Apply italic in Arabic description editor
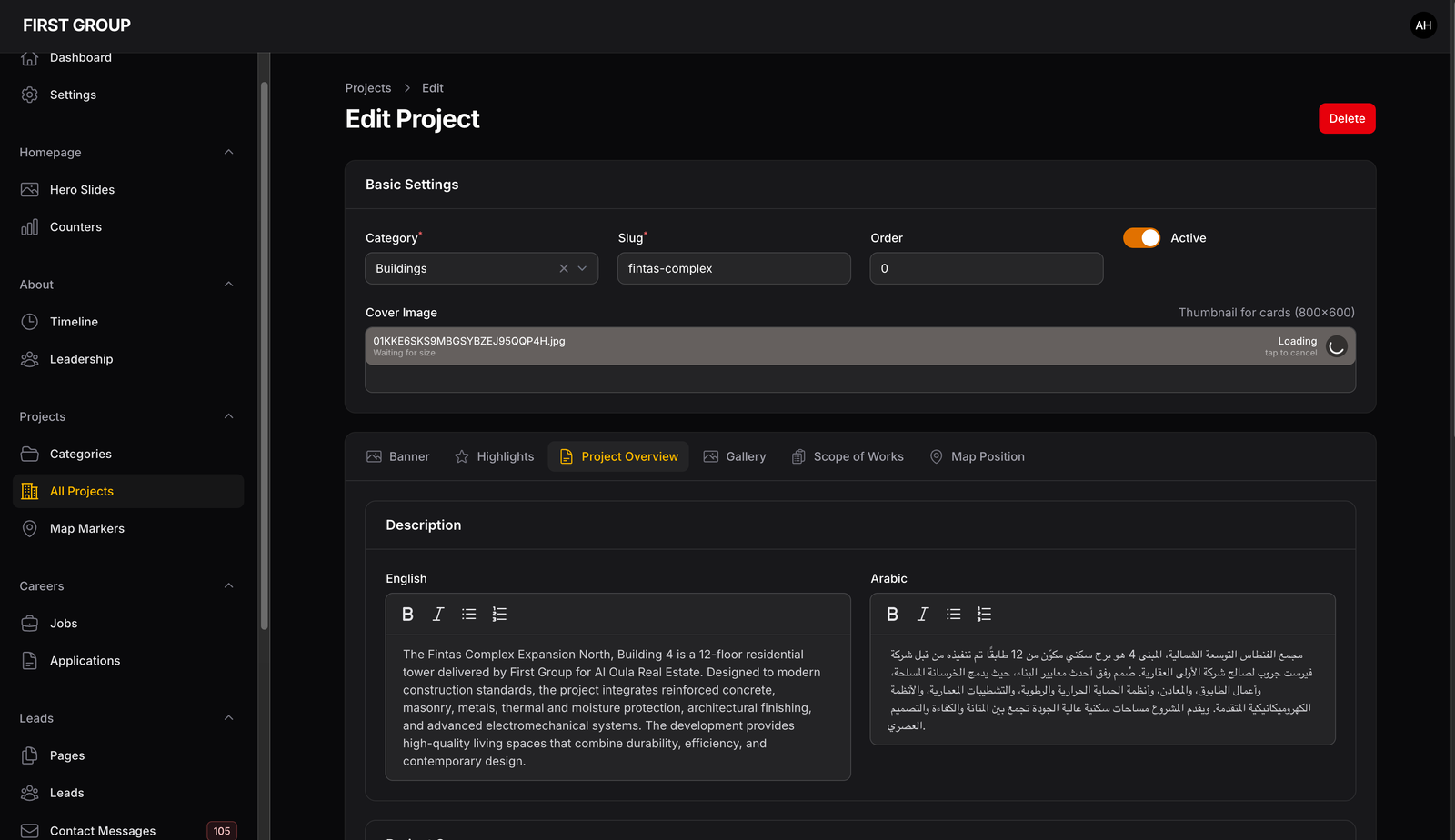The width and height of the screenshot is (1455, 840). click(923, 615)
